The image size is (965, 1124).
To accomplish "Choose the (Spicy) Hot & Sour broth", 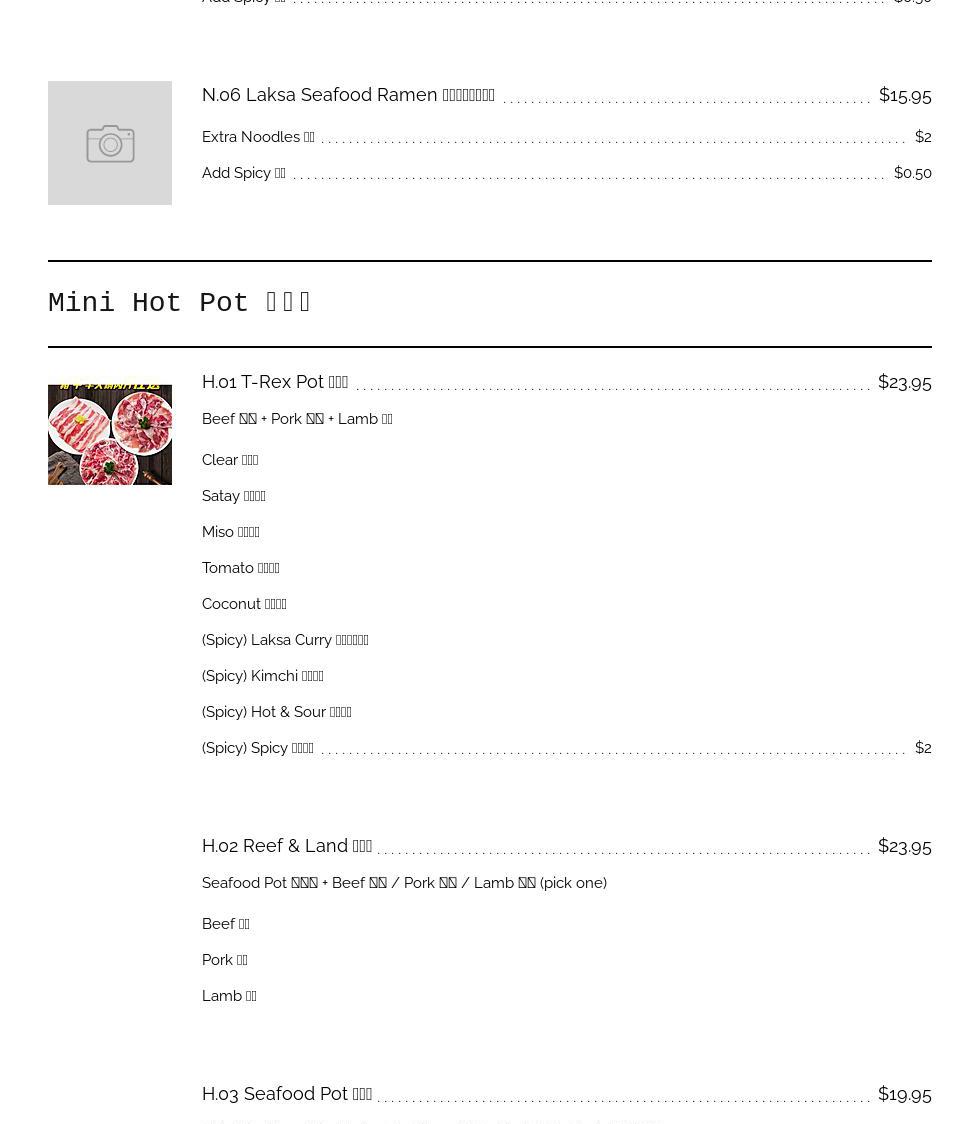I will [x=277, y=712].
